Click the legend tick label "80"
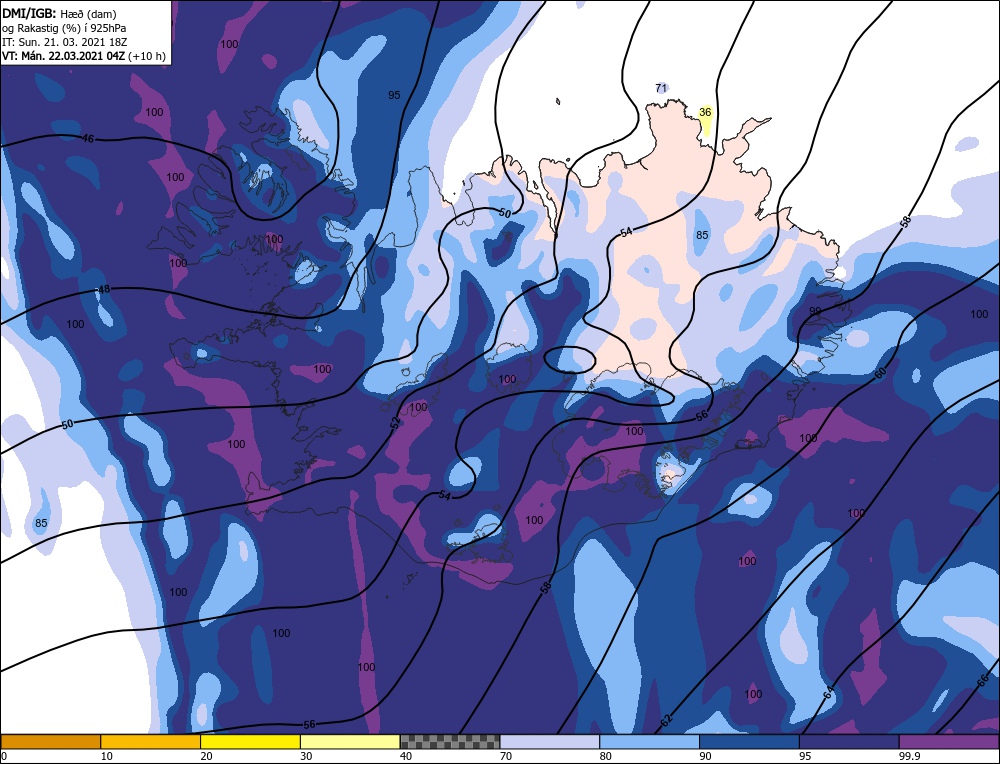1000x764 pixels. (605, 756)
